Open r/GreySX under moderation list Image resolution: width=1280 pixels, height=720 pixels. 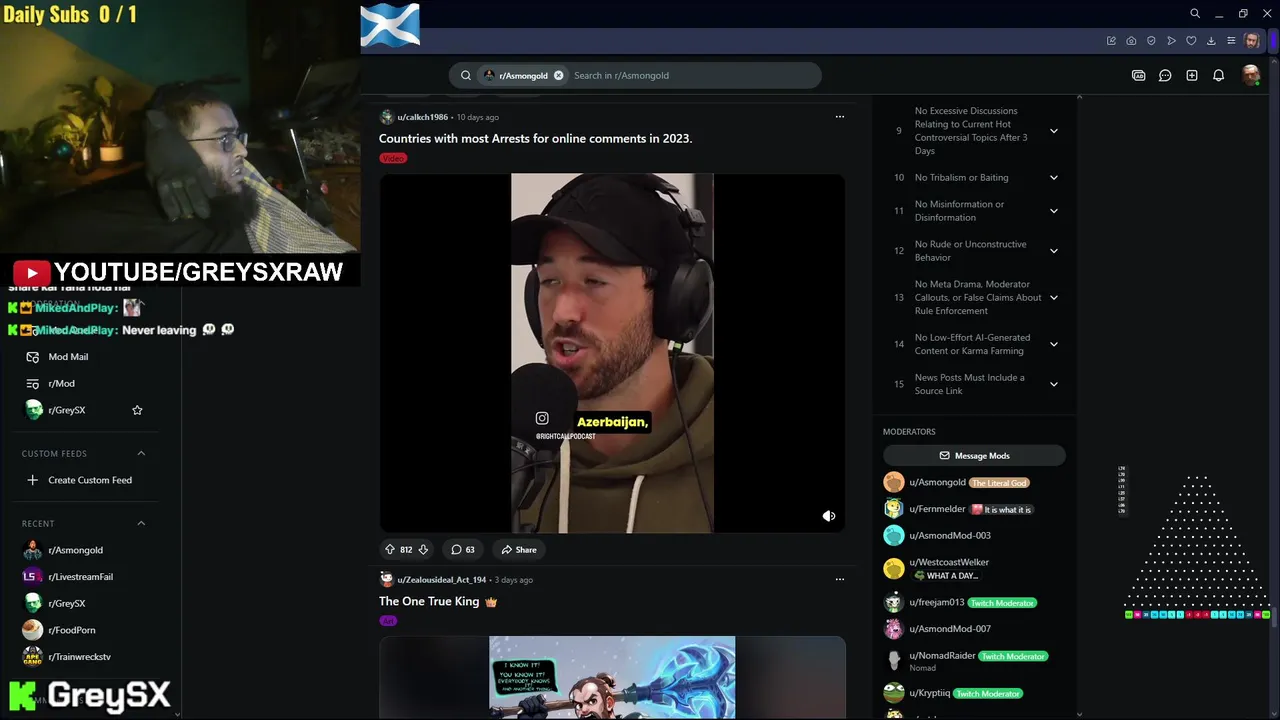67,410
